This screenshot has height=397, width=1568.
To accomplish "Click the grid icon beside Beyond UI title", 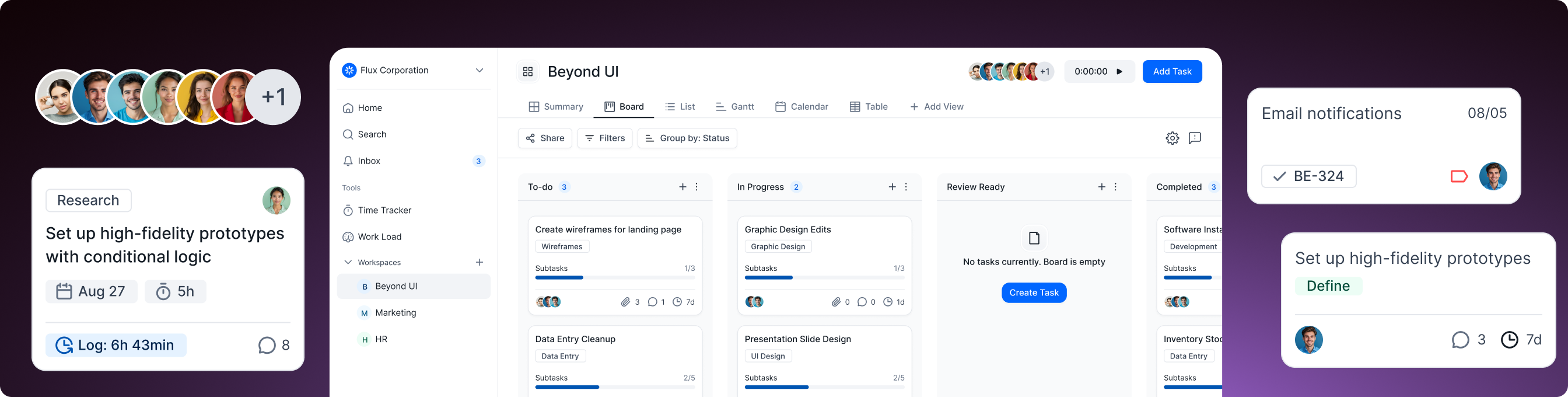I will pyautogui.click(x=528, y=72).
